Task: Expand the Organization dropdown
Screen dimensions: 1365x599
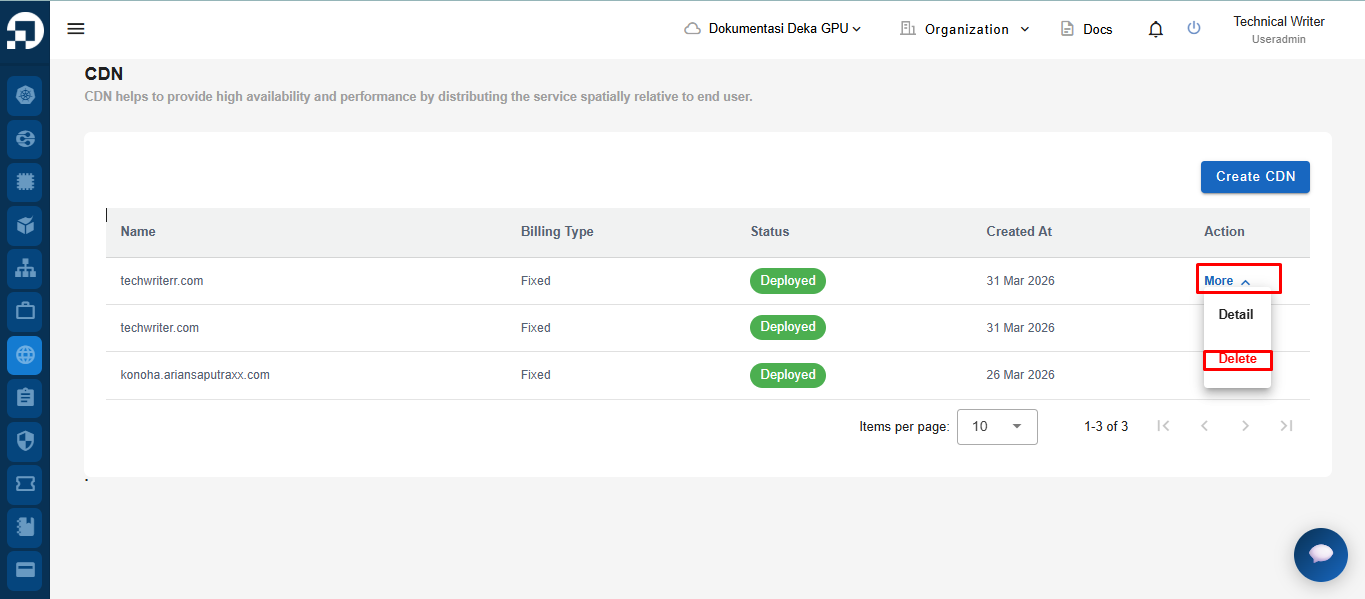Action: 964,29
